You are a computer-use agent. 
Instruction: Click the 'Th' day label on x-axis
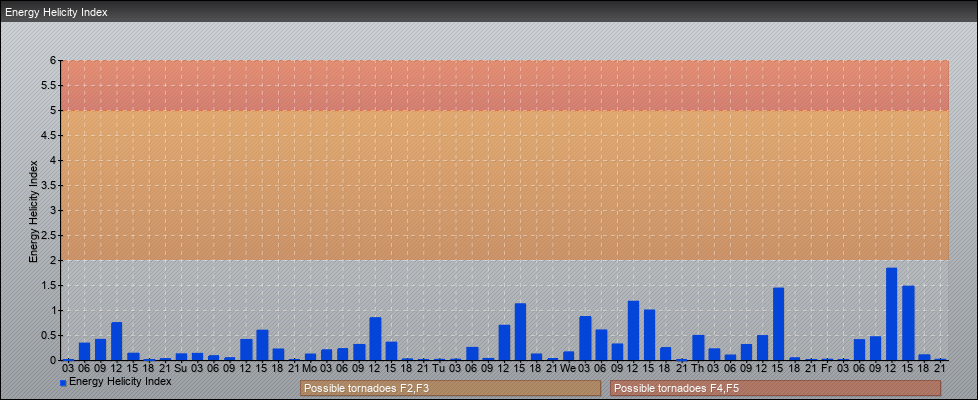(697, 368)
